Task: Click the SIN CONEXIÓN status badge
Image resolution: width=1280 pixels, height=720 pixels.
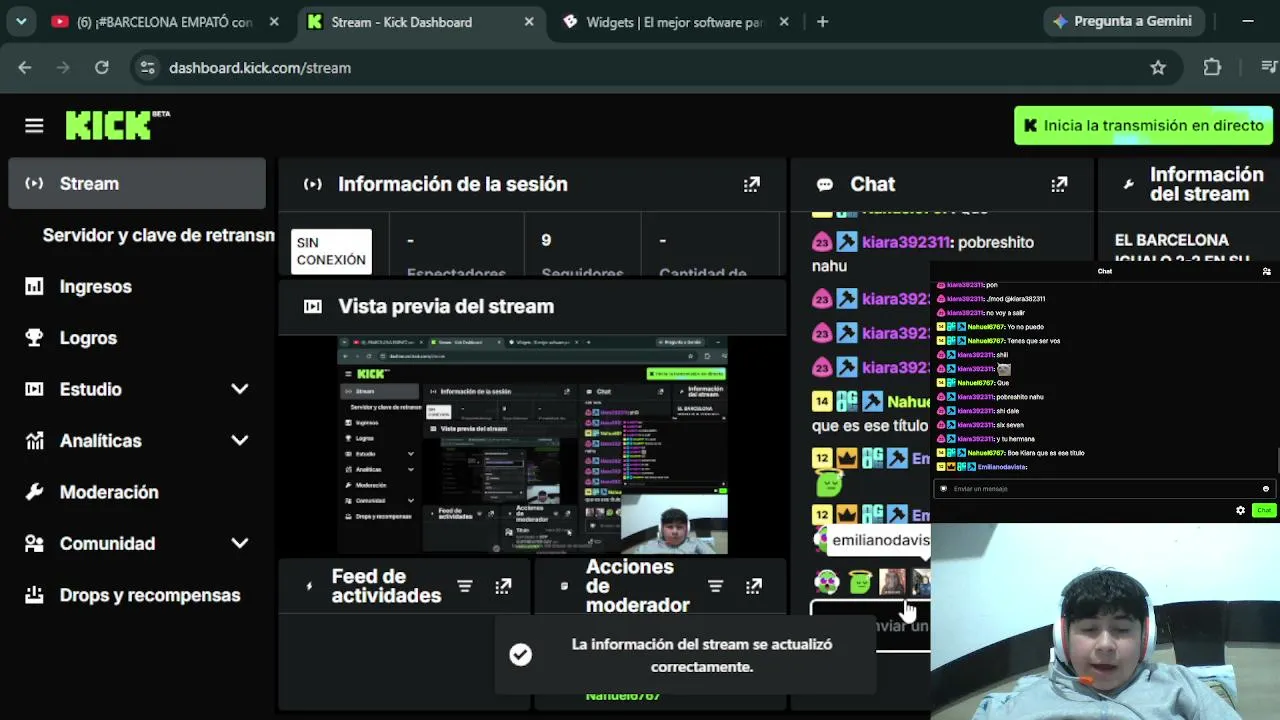Action: pos(331,251)
